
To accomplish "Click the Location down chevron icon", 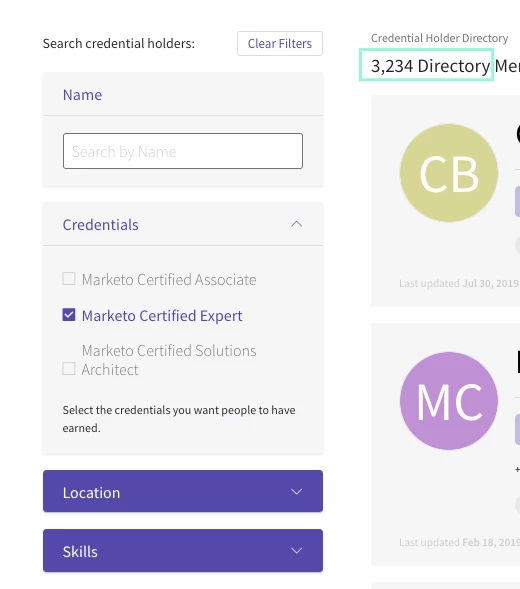I will pos(296,492).
